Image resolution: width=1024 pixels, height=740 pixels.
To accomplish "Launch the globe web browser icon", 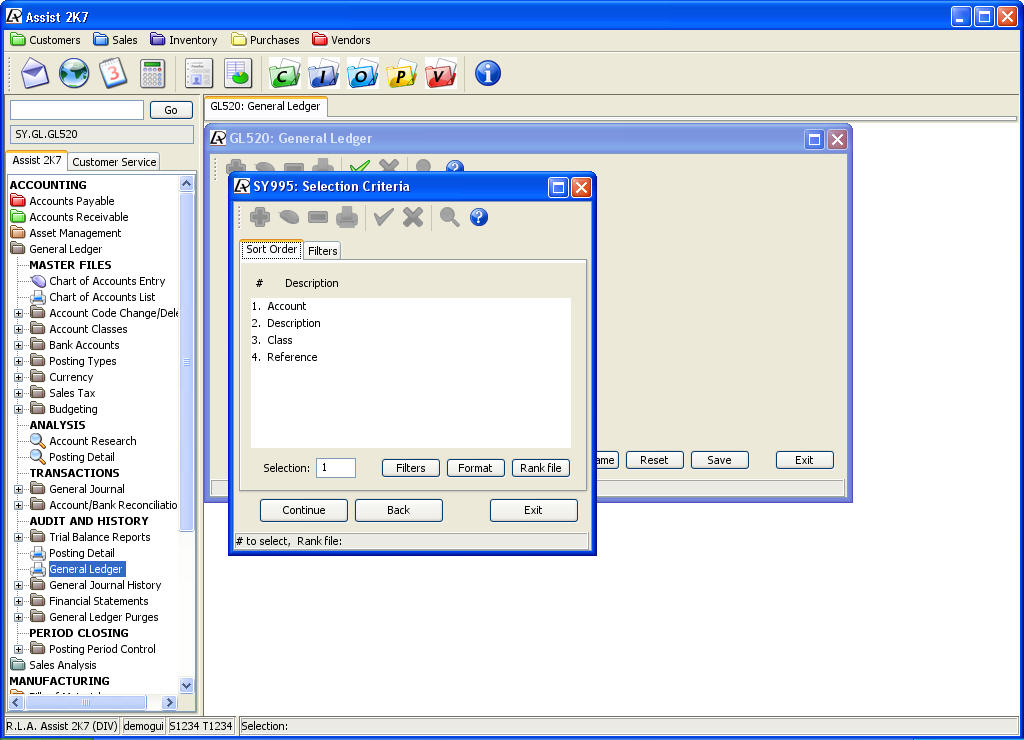I will click(74, 73).
